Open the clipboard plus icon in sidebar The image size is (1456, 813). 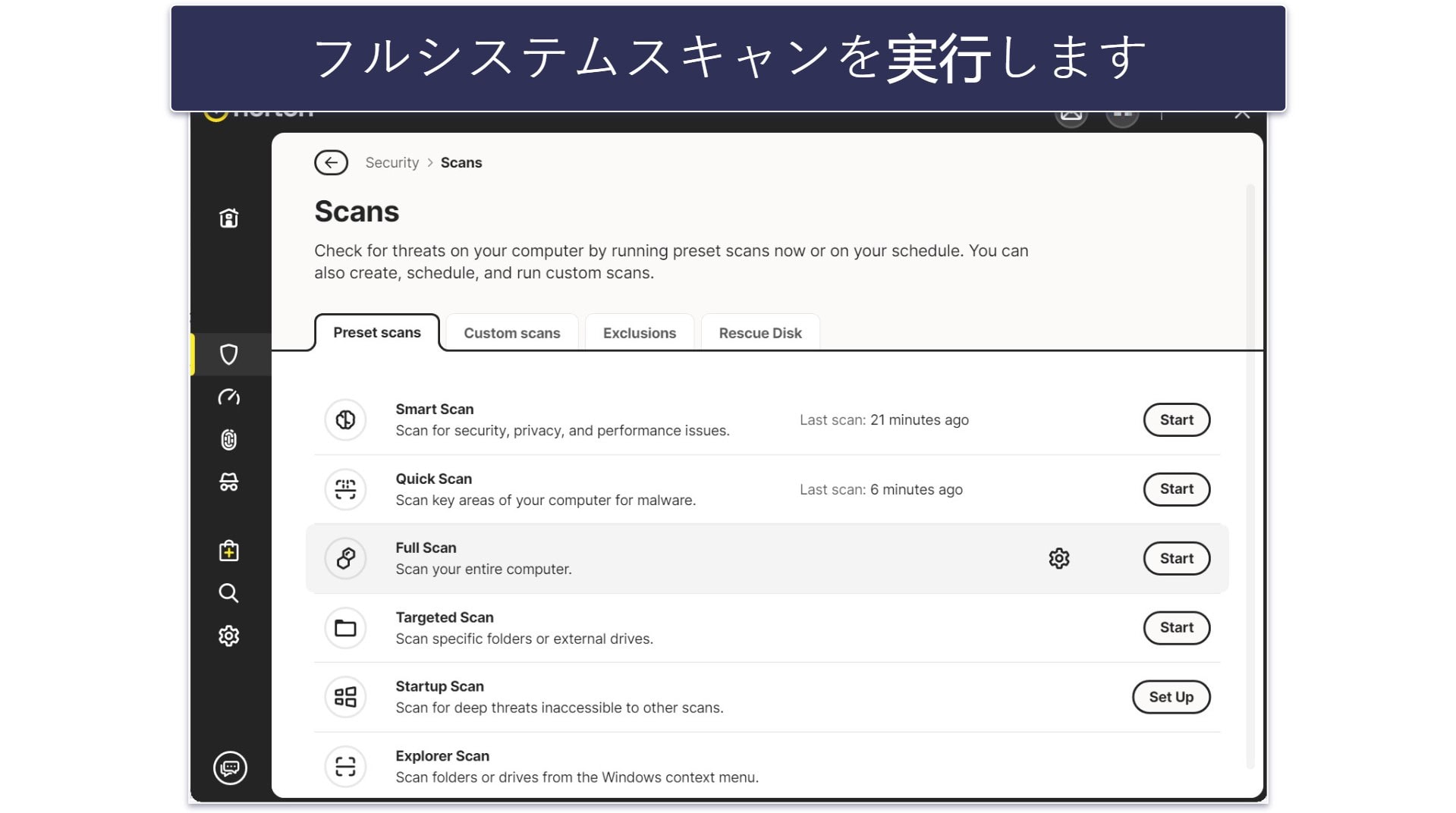click(x=228, y=551)
